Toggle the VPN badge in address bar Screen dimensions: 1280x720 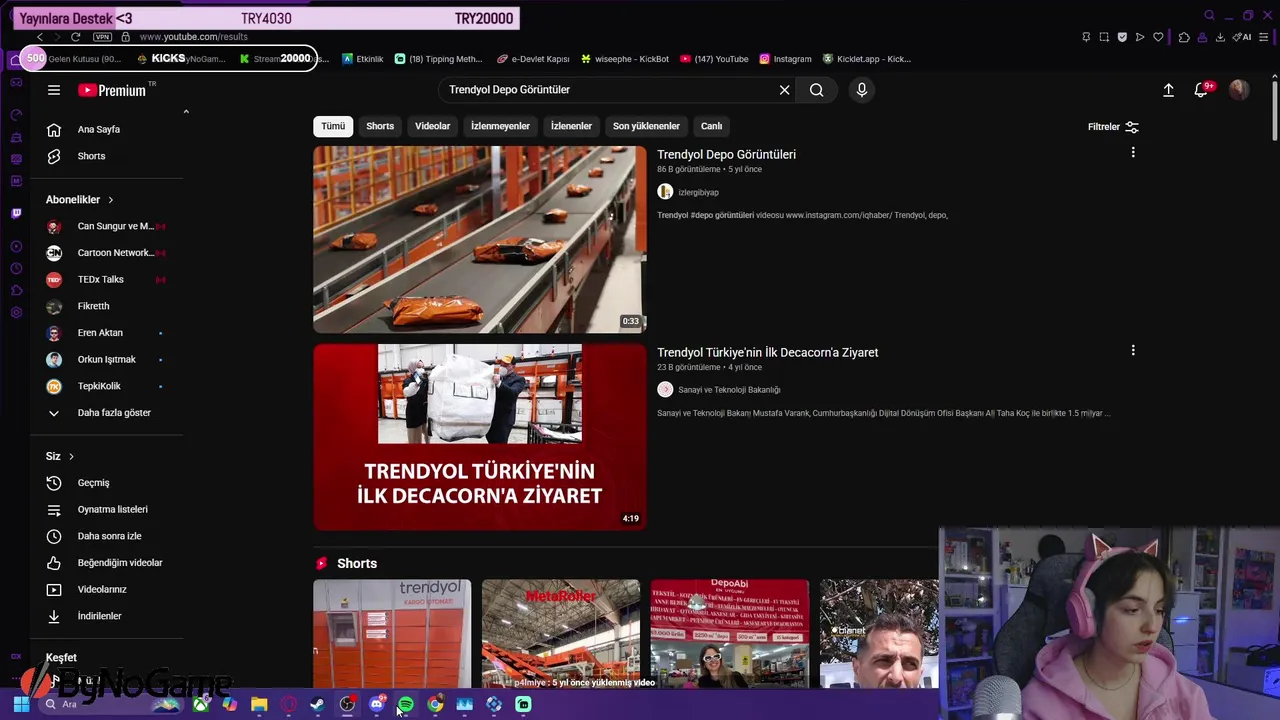pyautogui.click(x=102, y=37)
